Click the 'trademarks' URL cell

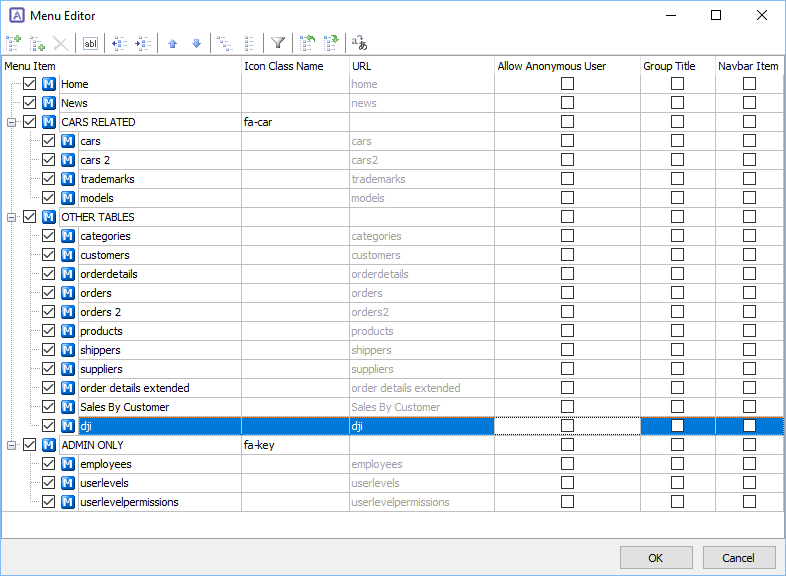click(x=422, y=179)
